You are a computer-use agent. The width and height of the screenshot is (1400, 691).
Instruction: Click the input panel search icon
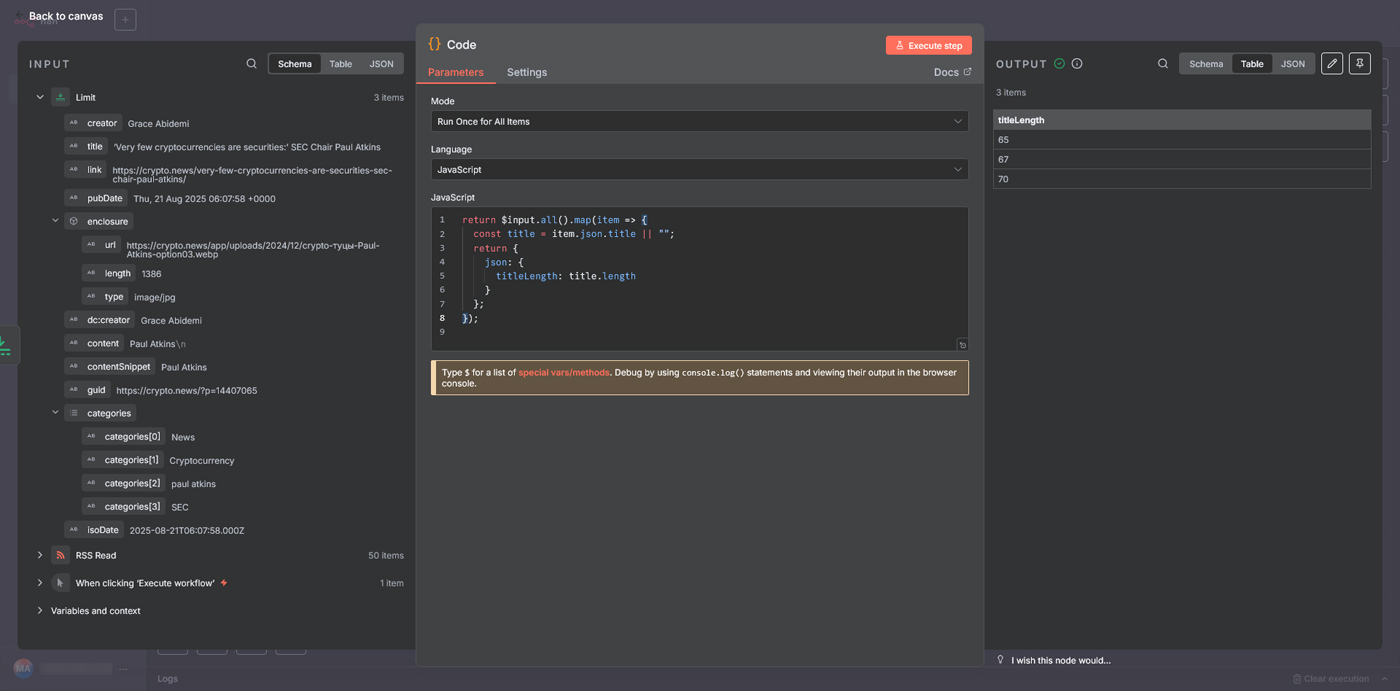tap(251, 64)
